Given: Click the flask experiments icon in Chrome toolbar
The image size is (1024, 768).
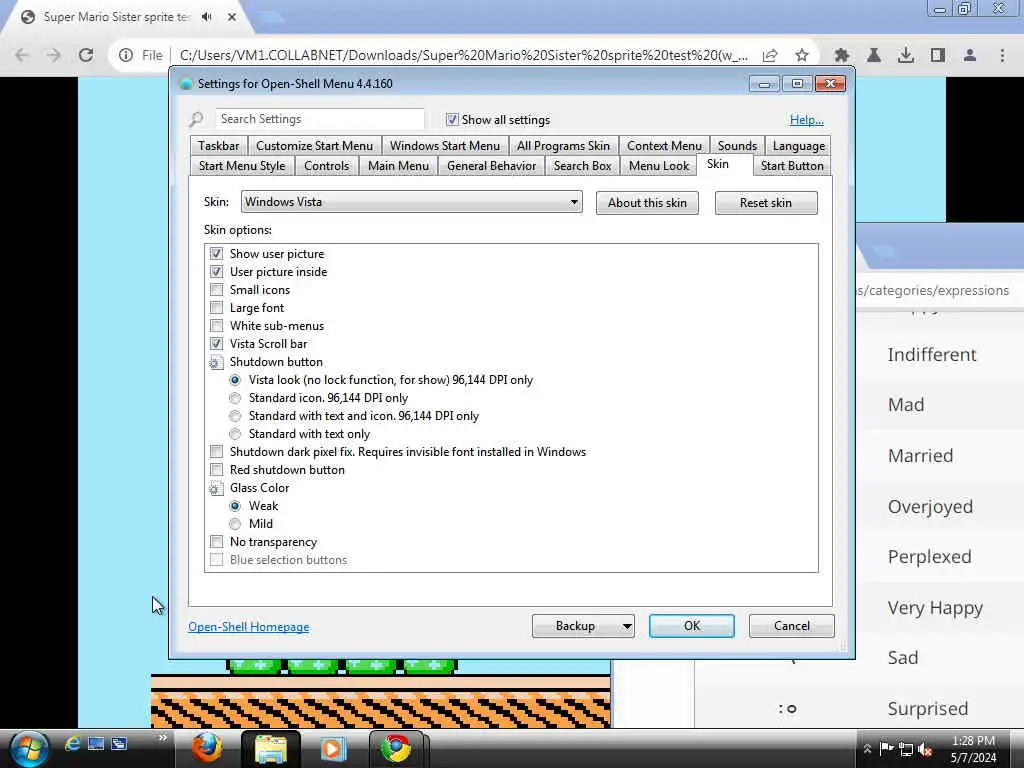Looking at the screenshot, I should tap(874, 56).
